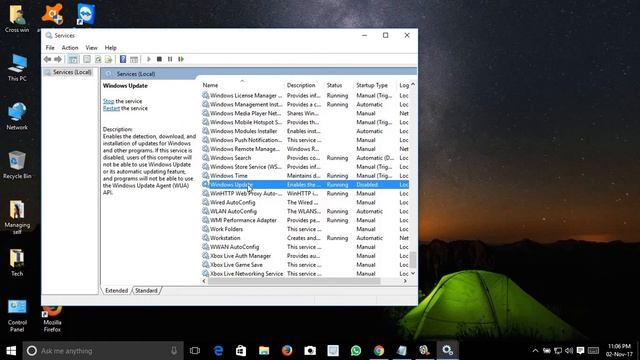The width and height of the screenshot is (640, 360).
Task: Select the Windows Media Player Network row
Action: click(x=305, y=113)
